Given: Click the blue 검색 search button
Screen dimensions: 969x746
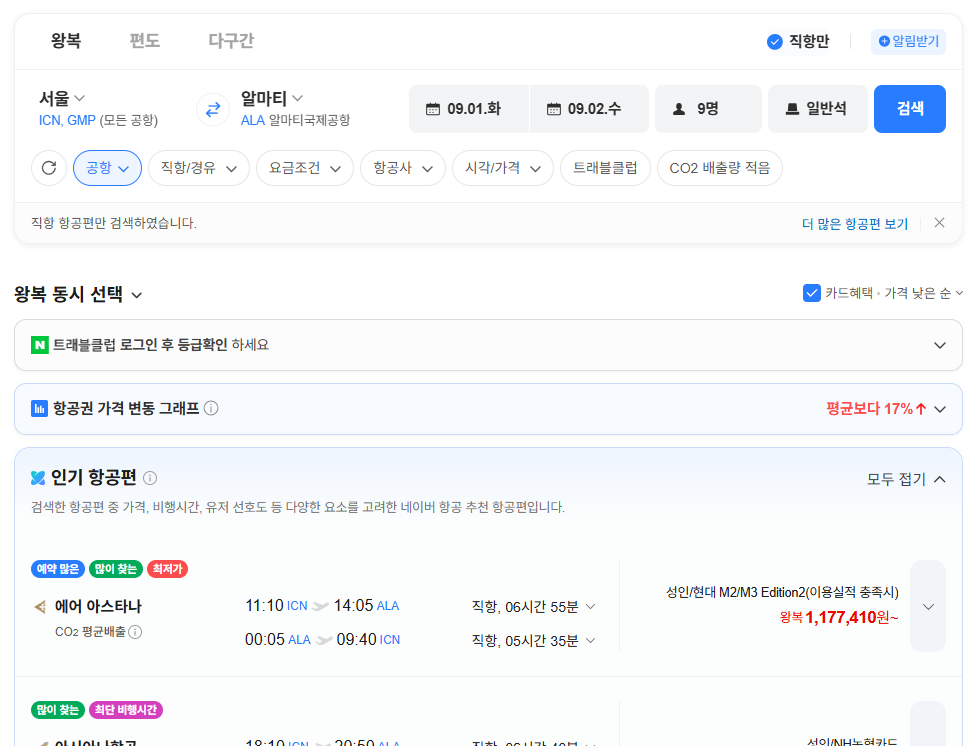Looking at the screenshot, I should 910,109.
